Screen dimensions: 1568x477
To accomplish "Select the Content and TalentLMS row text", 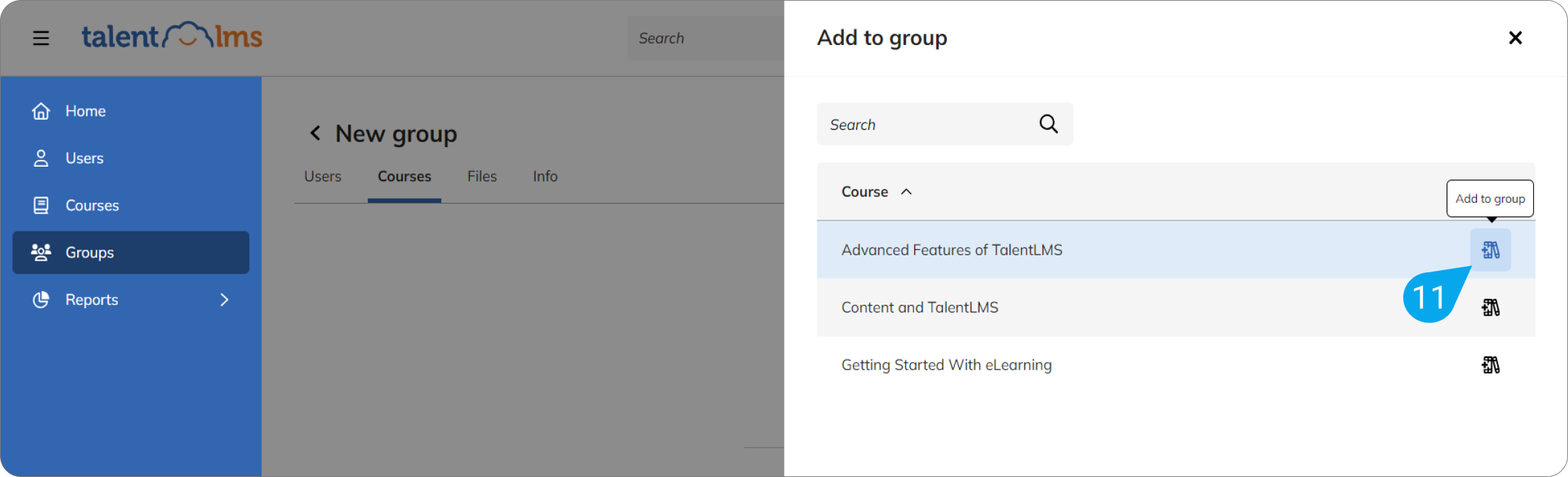I will pyautogui.click(x=920, y=308).
